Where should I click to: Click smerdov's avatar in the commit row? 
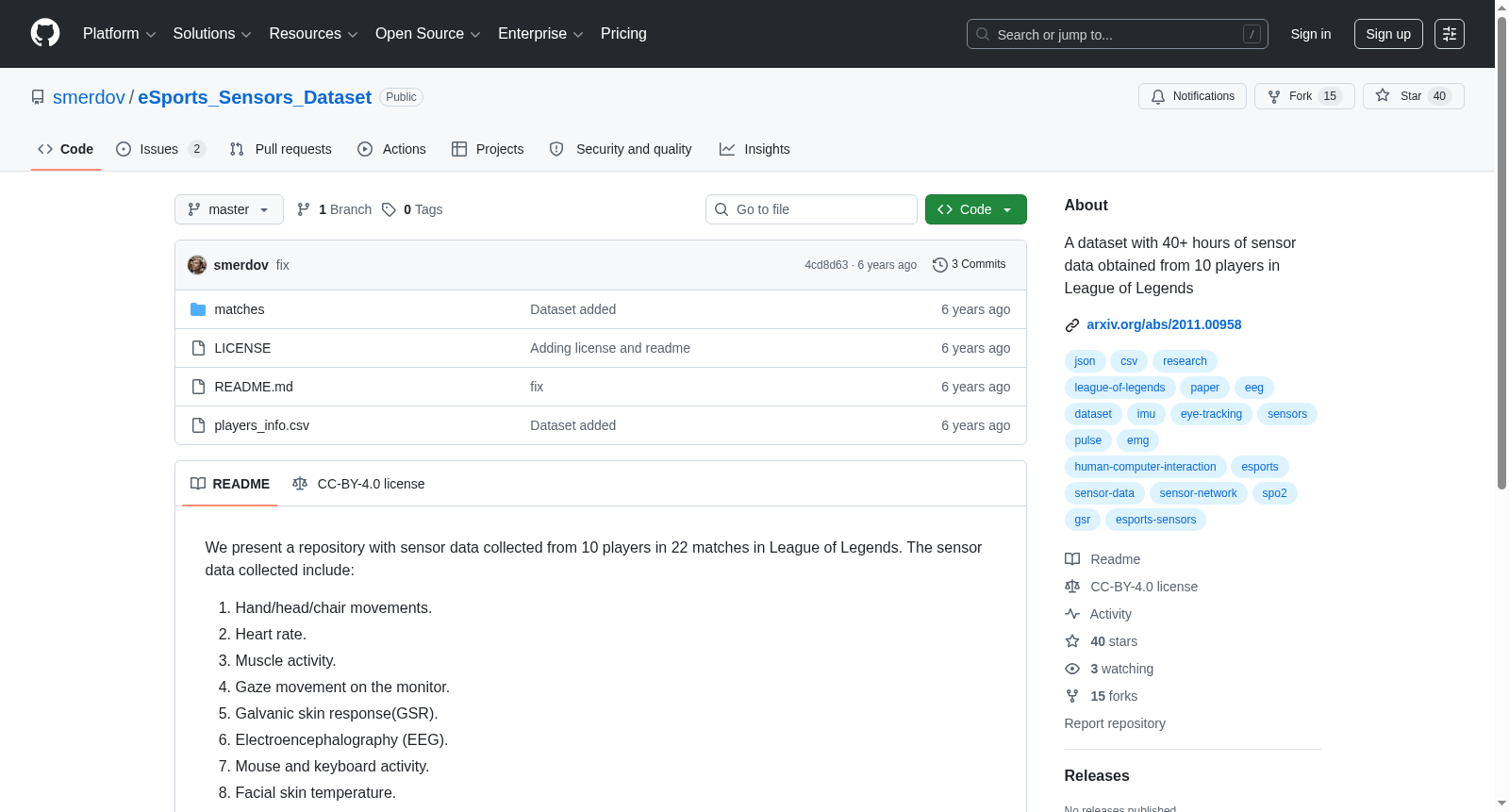[x=197, y=265]
